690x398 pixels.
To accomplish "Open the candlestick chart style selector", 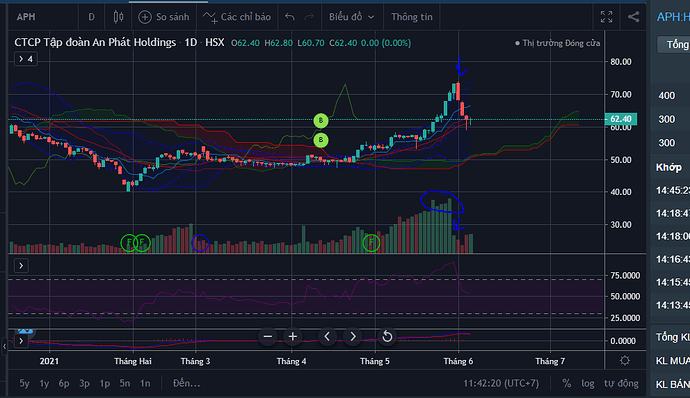I will click(118, 17).
